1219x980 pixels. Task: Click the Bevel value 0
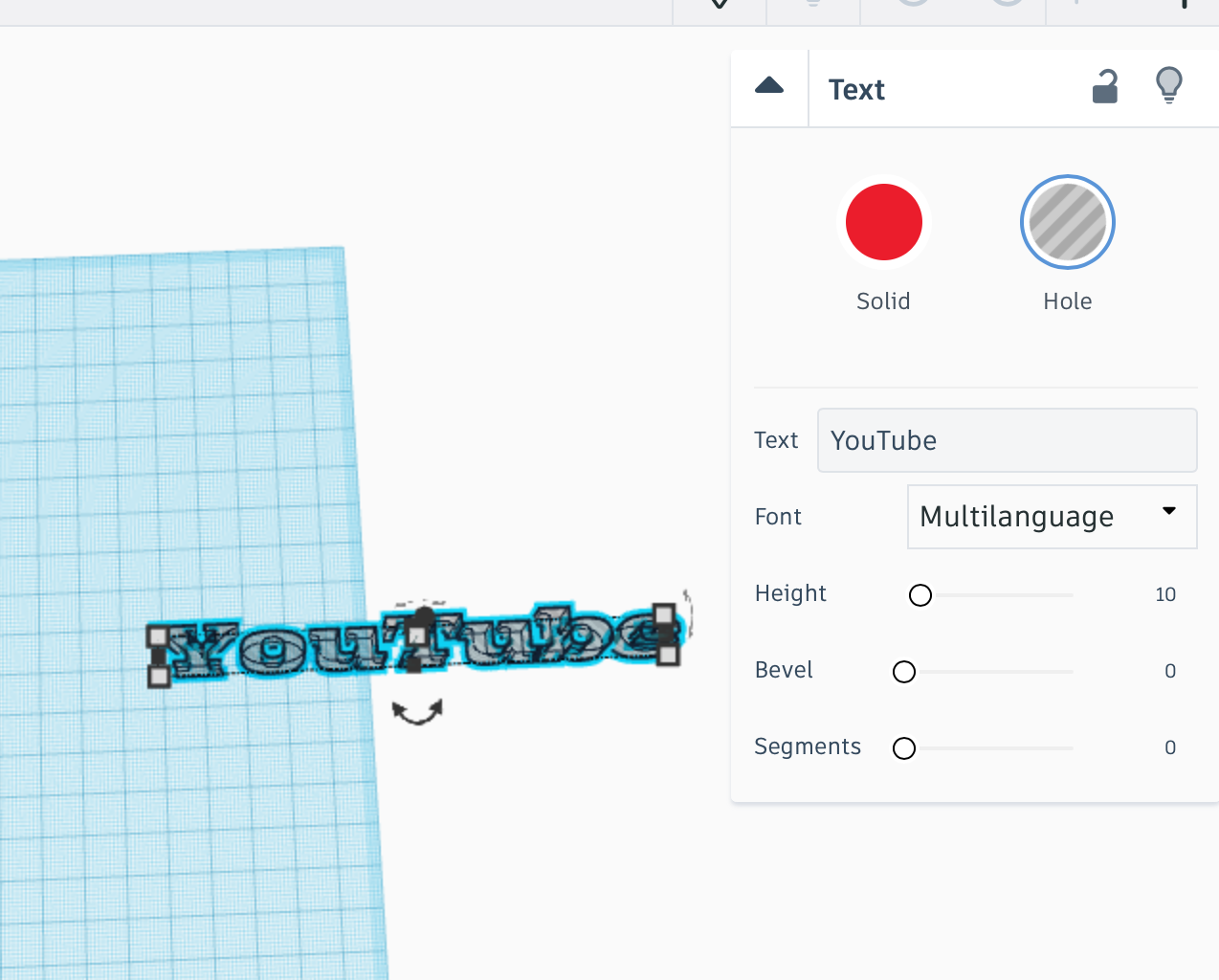(1170, 671)
